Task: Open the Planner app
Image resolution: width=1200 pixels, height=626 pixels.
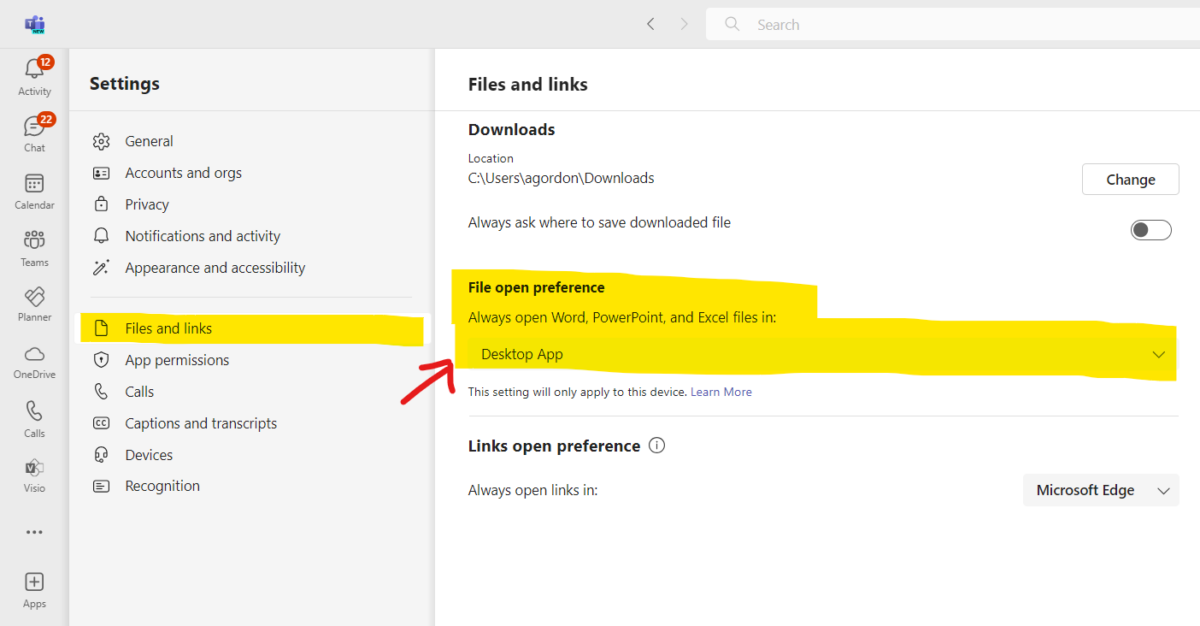Action: click(34, 302)
